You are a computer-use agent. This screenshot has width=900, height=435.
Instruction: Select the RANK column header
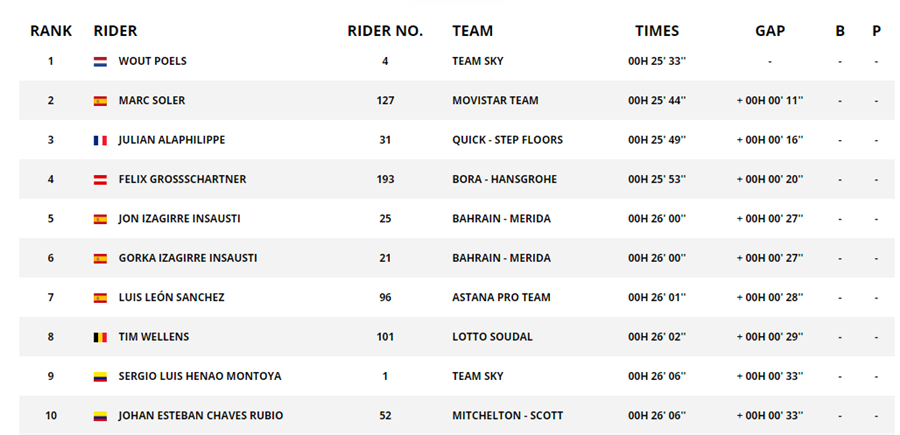51,31
